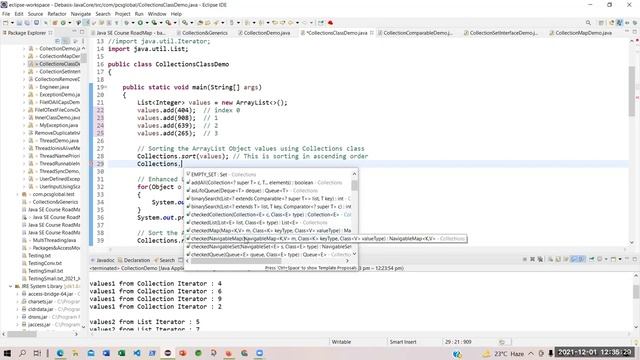Viewport: 640px width, 360px height.
Task: Select asLifoQueue(Deque) proposal
Action: pos(269,191)
